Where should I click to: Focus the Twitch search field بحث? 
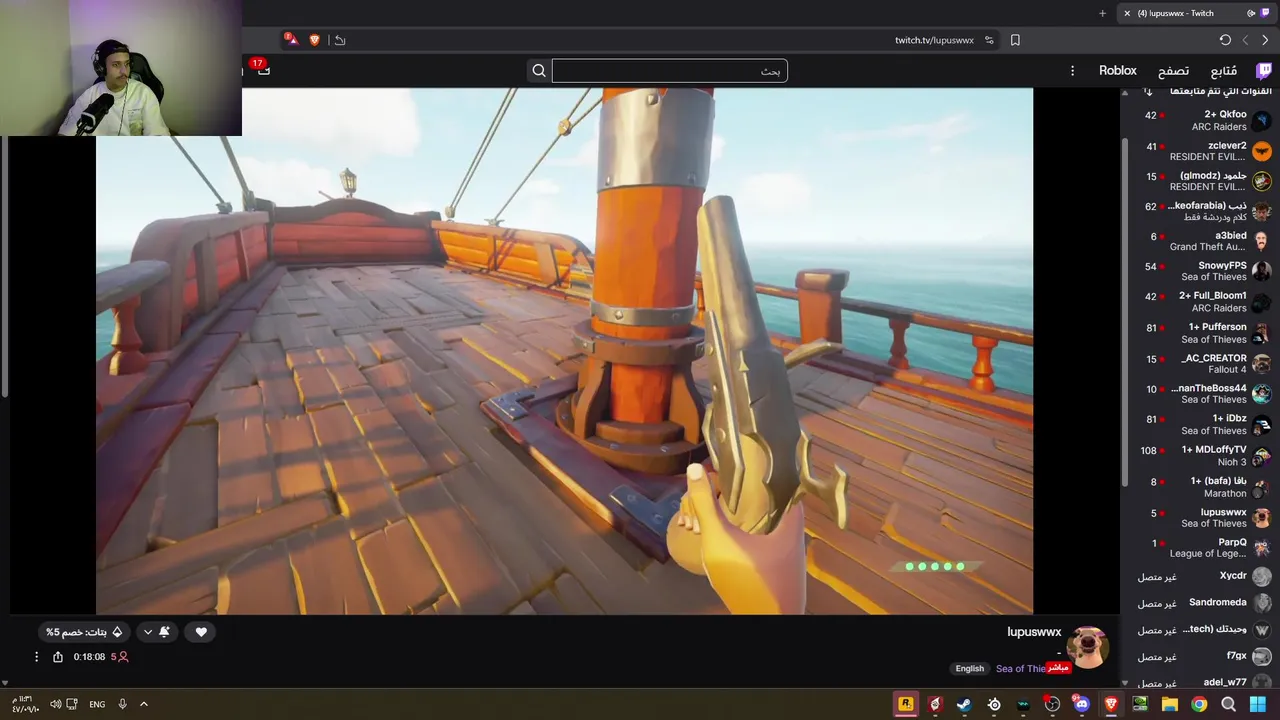click(669, 71)
